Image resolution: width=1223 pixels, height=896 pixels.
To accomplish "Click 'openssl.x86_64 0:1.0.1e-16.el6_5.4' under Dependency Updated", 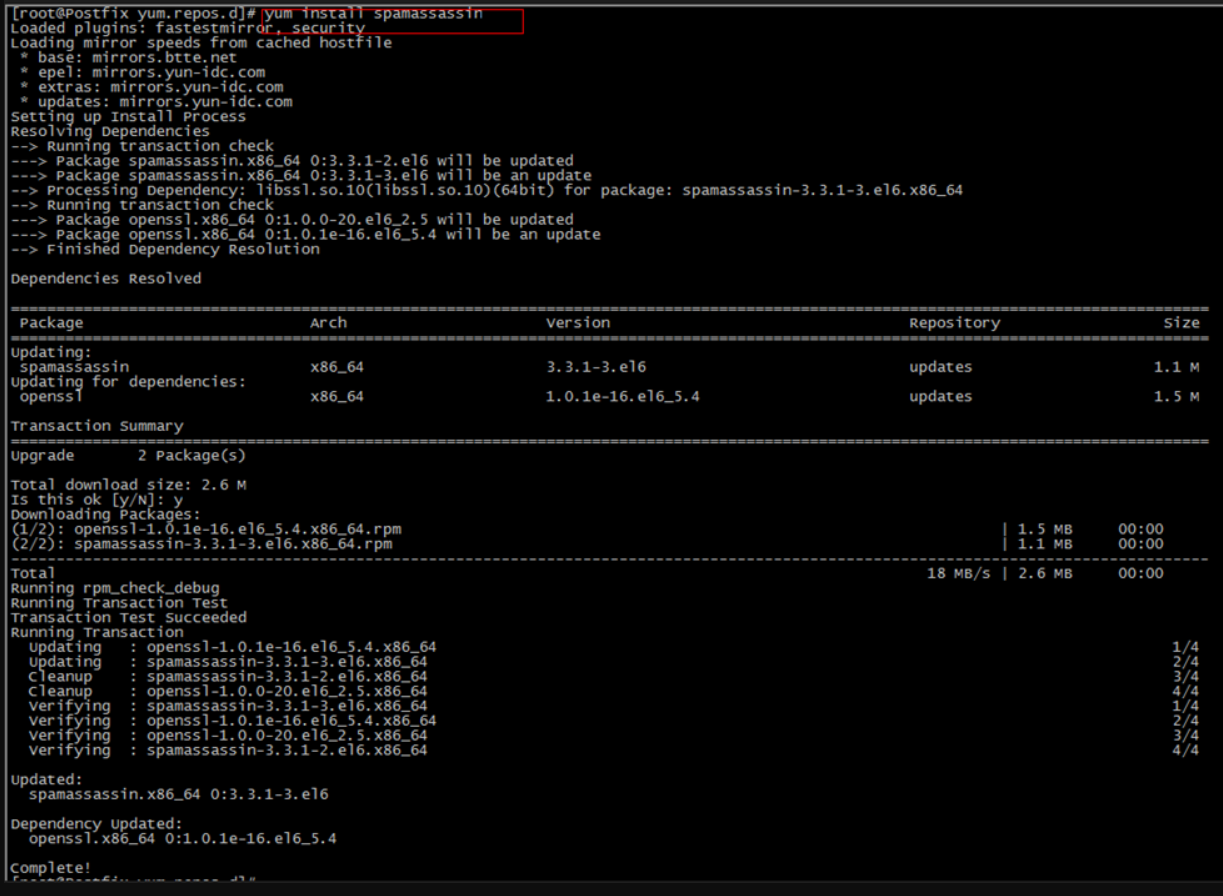I will (x=183, y=838).
